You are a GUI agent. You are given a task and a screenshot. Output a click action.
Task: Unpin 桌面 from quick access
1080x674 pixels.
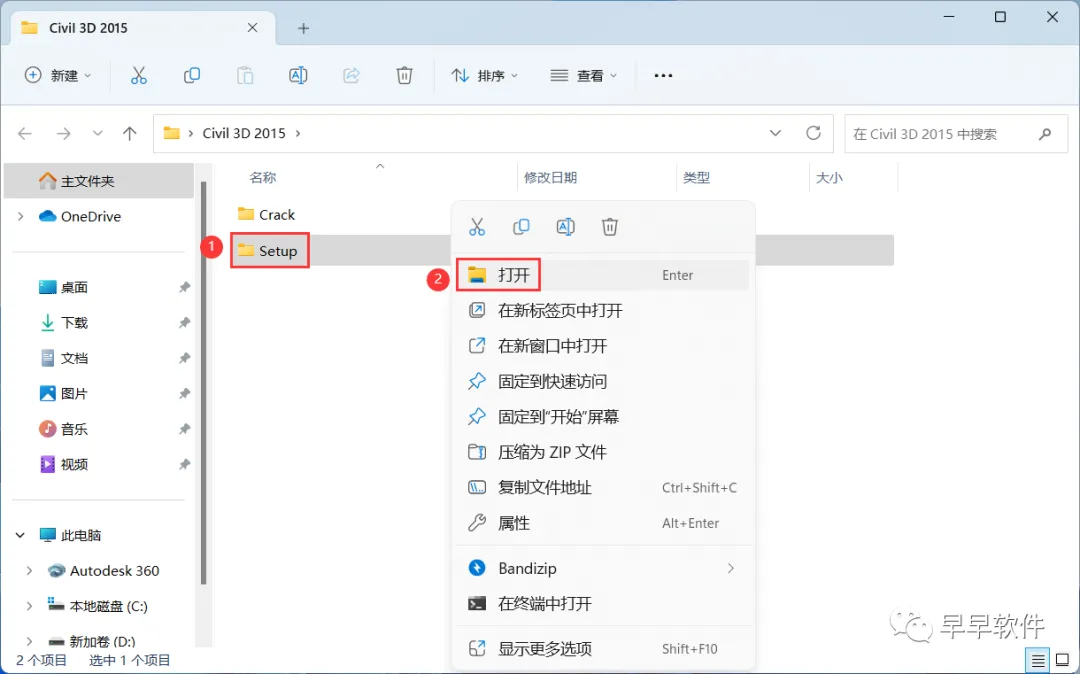pos(184,287)
